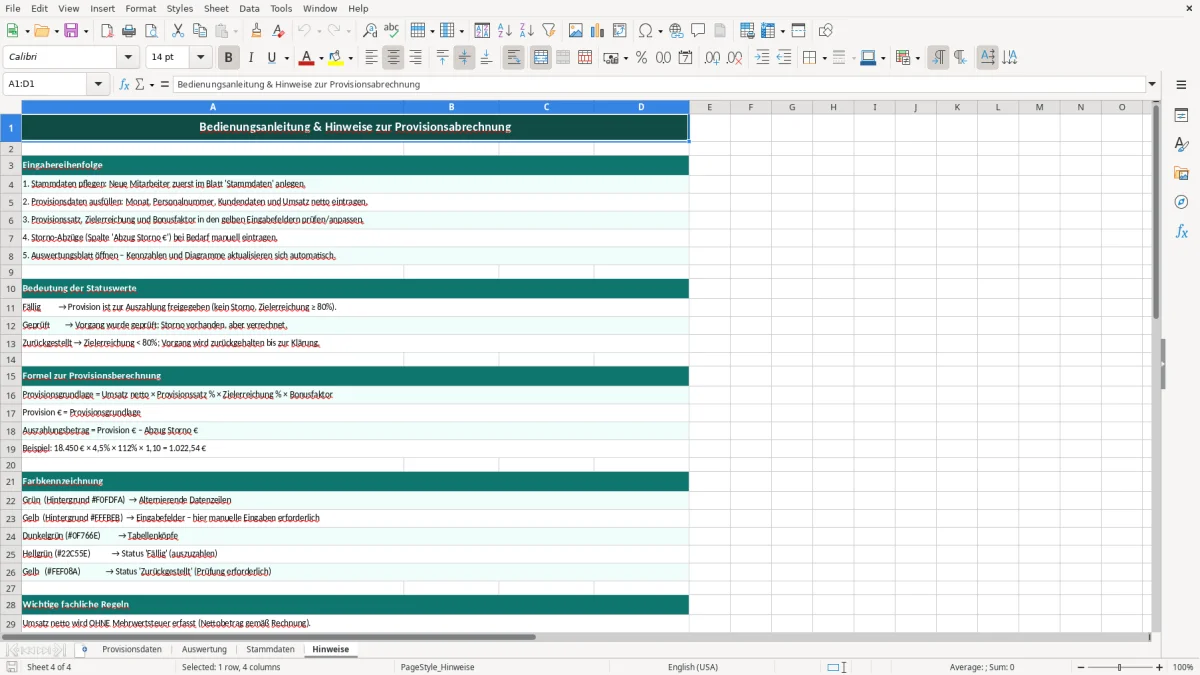
Task: Click English (USA) language in status bar
Action: (x=693, y=667)
